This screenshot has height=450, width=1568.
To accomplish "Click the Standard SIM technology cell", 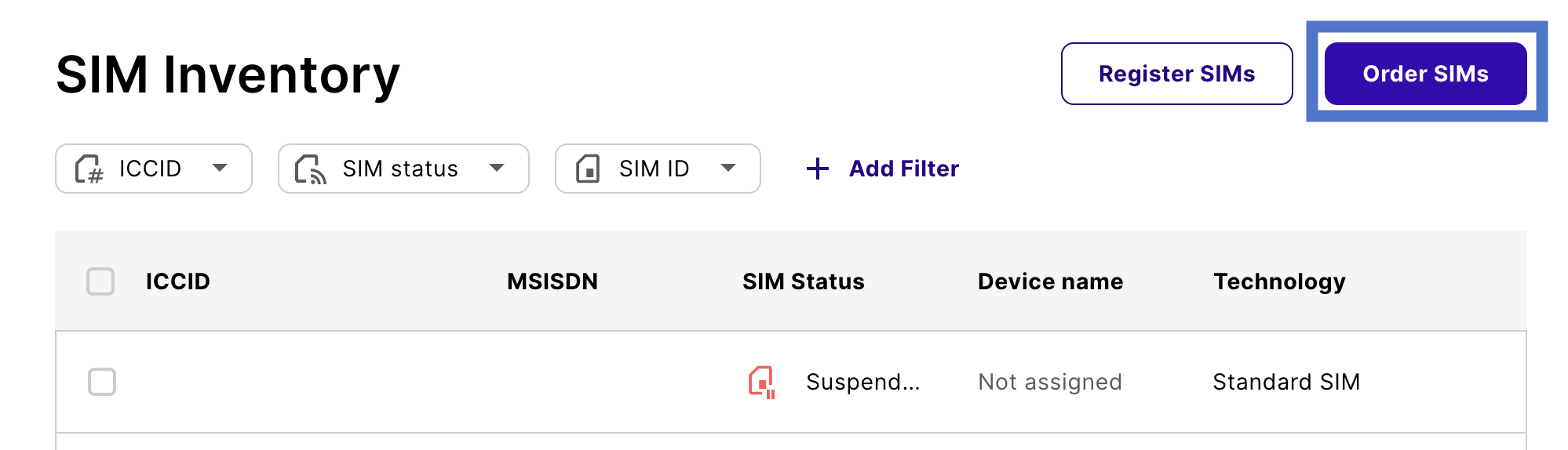I will (1285, 382).
